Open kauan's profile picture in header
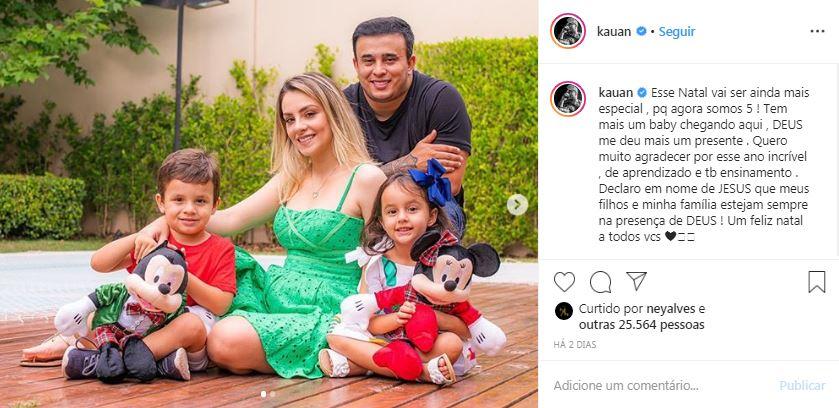Viewport: 839px width, 408px height. pyautogui.click(x=568, y=31)
